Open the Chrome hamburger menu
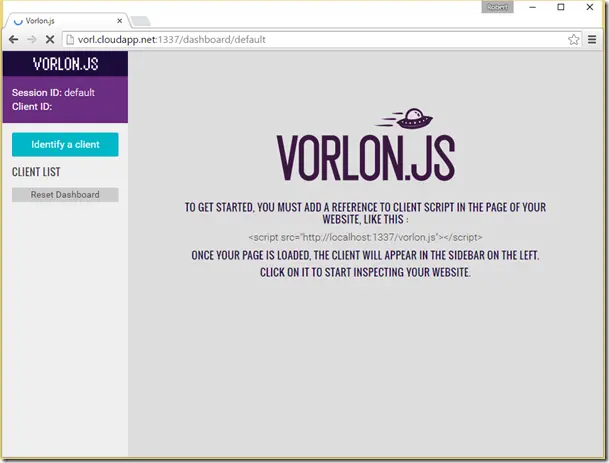Viewport: 609px width, 463px height. 592,39
